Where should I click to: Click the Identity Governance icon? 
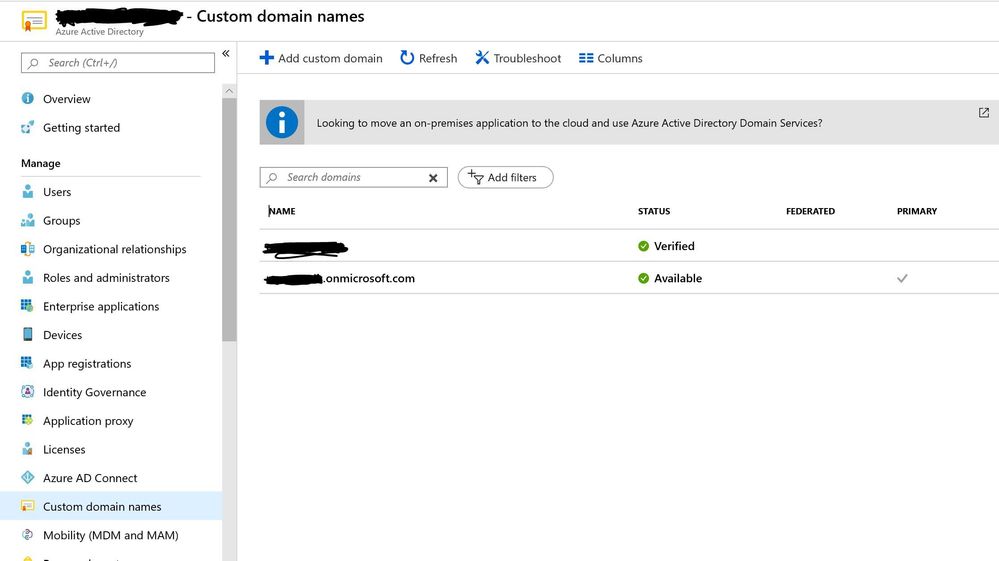coord(27,392)
